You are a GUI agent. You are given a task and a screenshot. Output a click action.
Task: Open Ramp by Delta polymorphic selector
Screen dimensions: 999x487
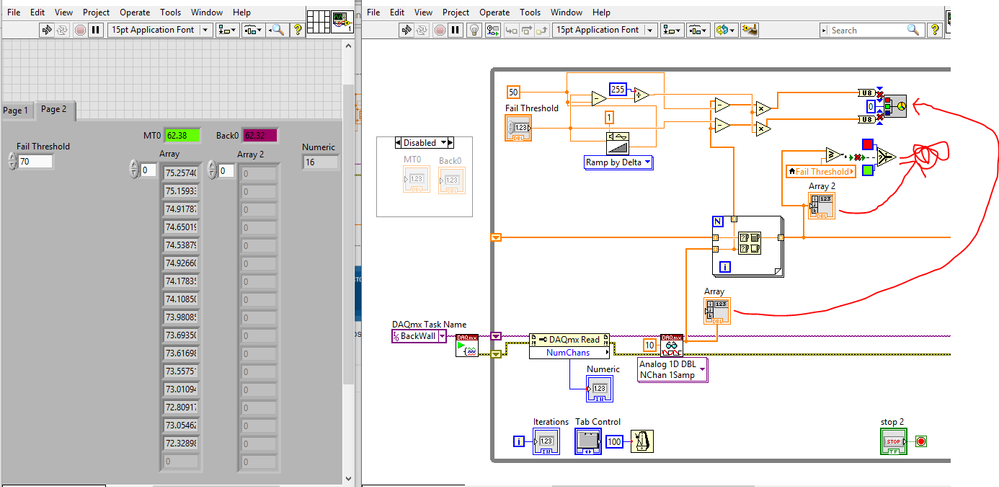click(619, 162)
